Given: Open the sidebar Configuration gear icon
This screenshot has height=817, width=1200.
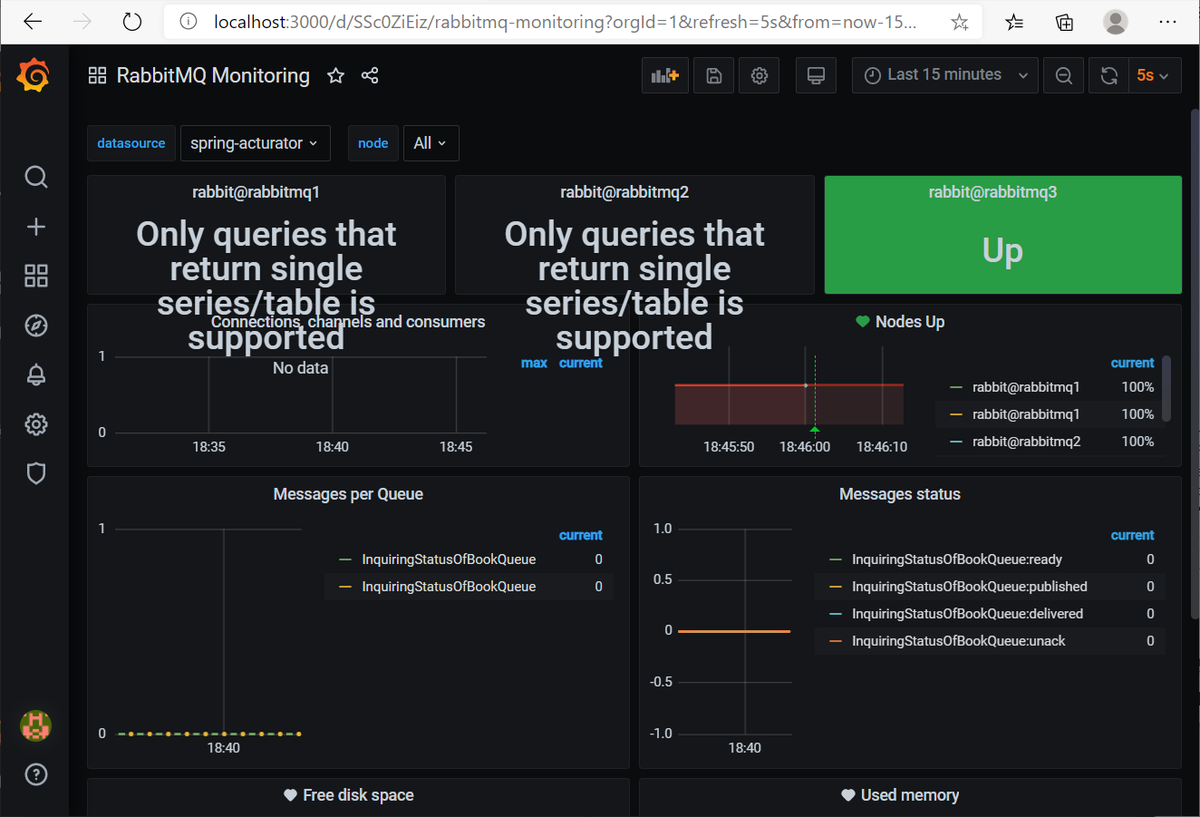Looking at the screenshot, I should pos(36,424).
